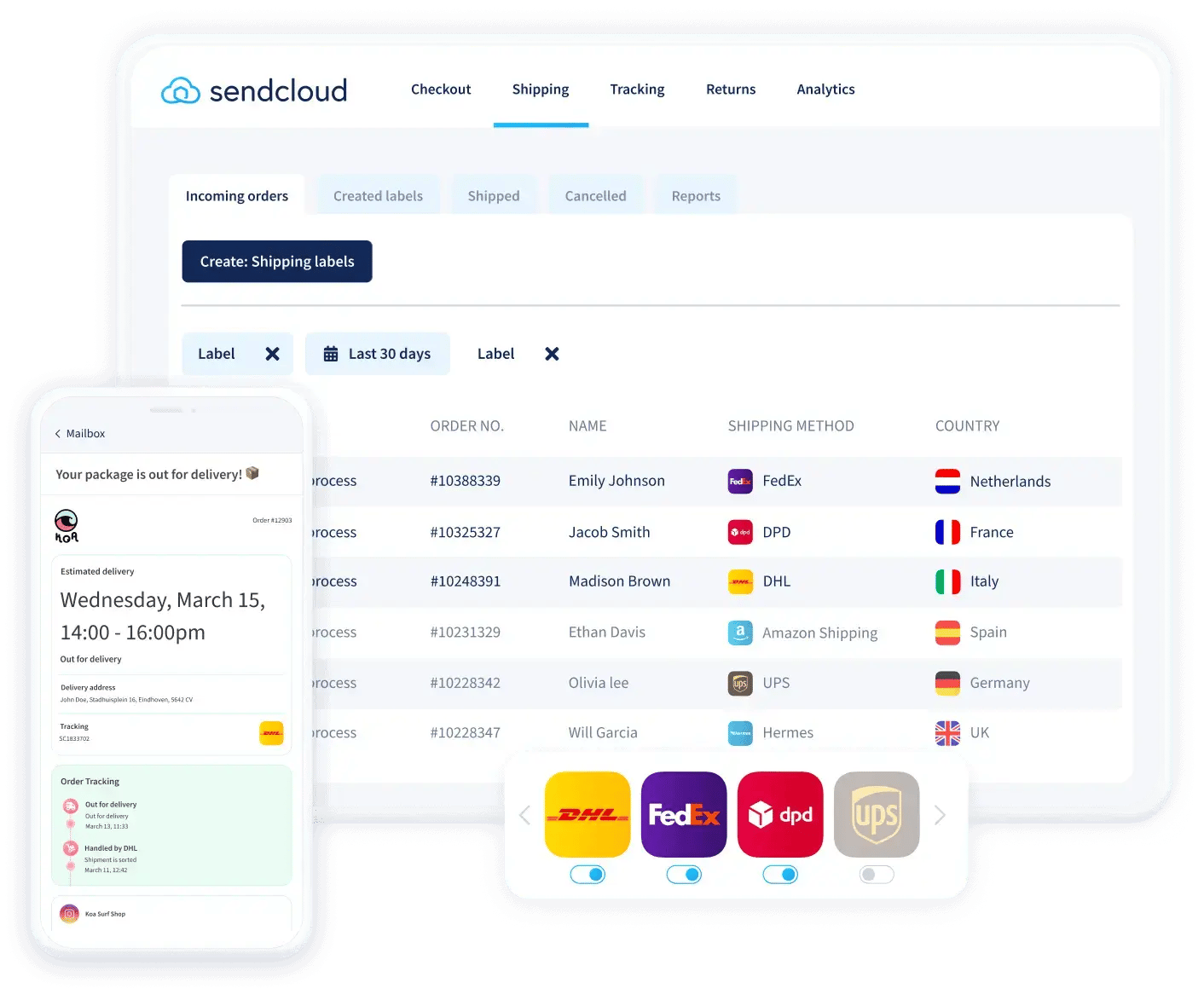Go back to Mailbox on phone

click(80, 434)
